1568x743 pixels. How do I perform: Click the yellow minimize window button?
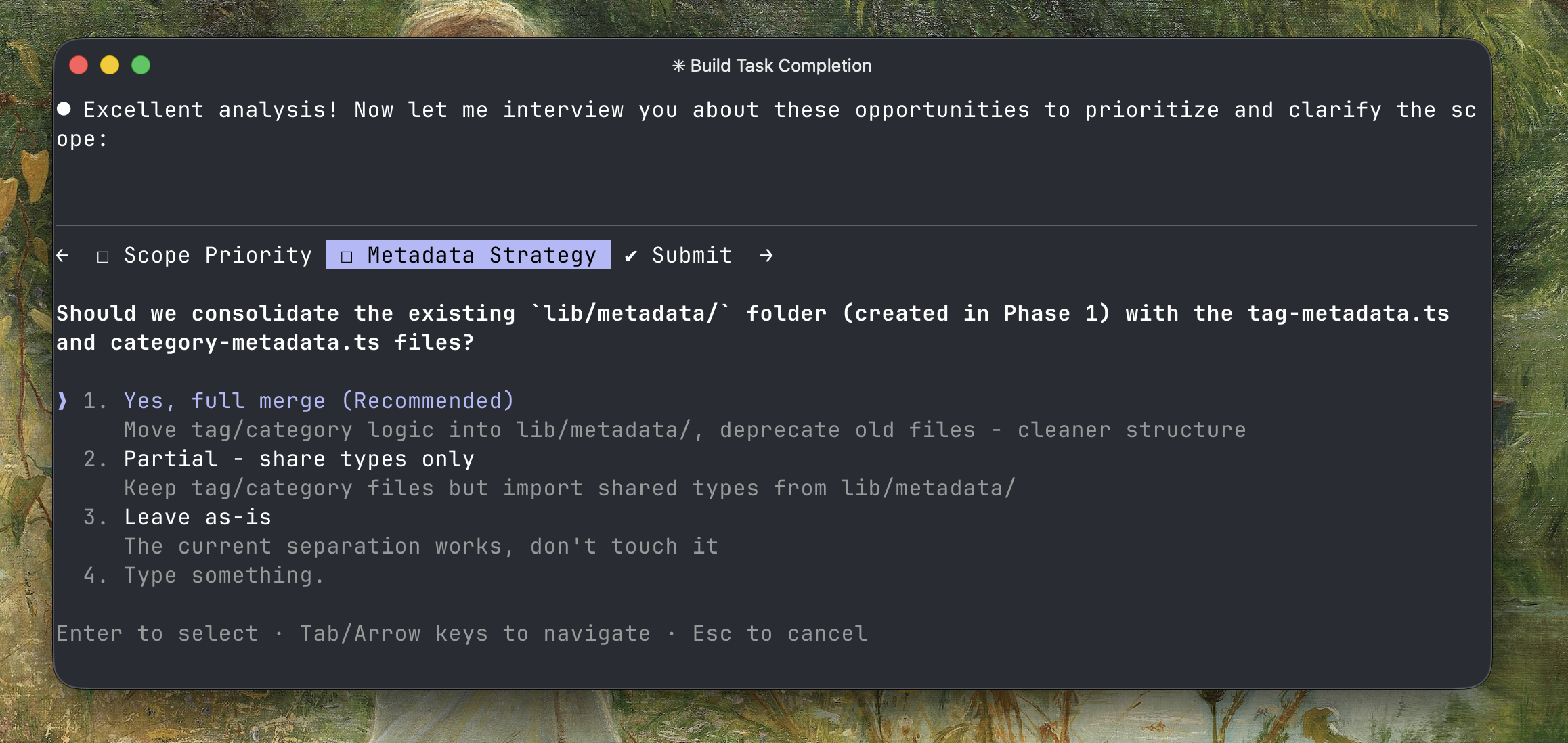pyautogui.click(x=110, y=65)
